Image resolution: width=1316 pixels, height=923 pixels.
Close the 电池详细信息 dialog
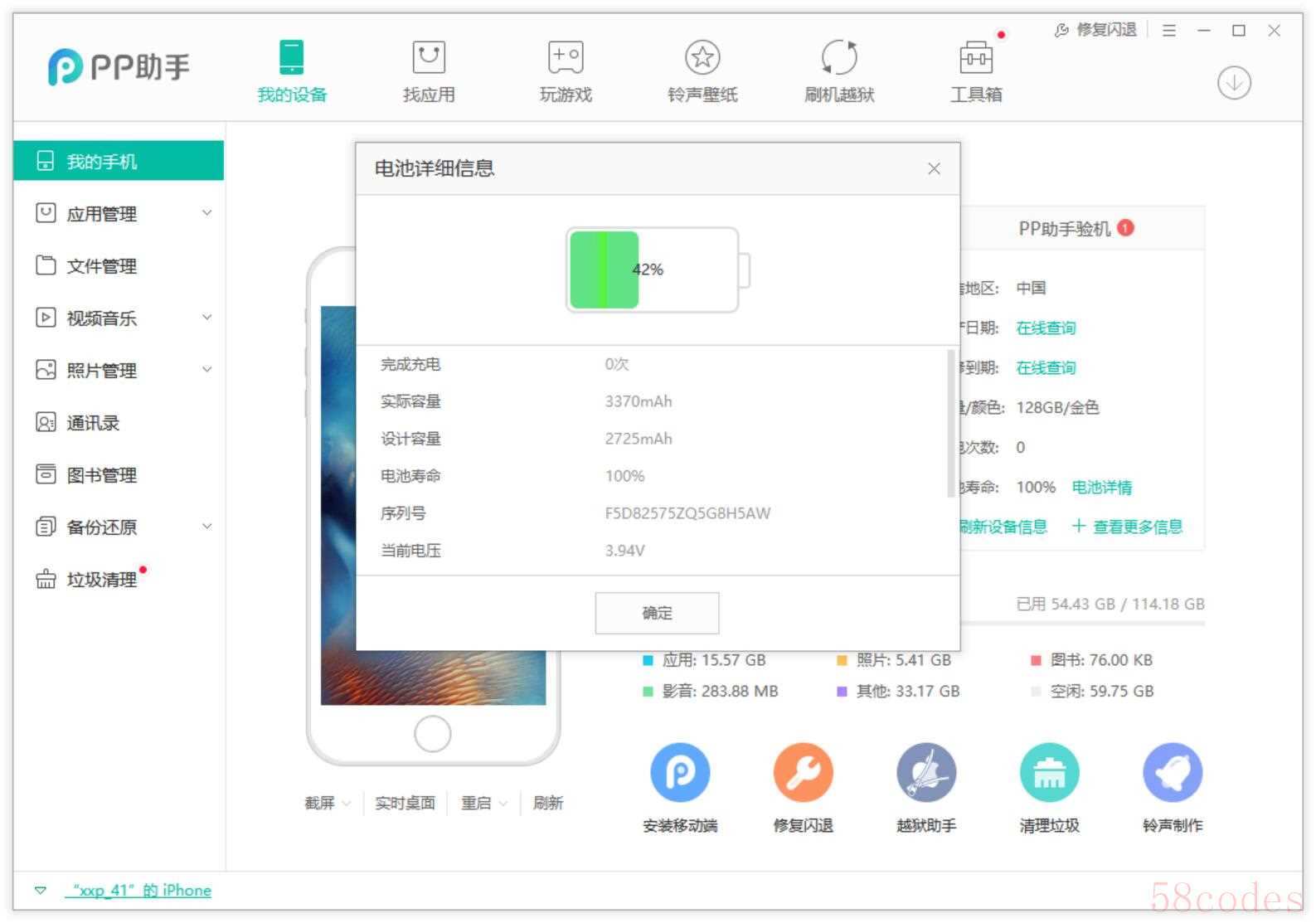934,168
